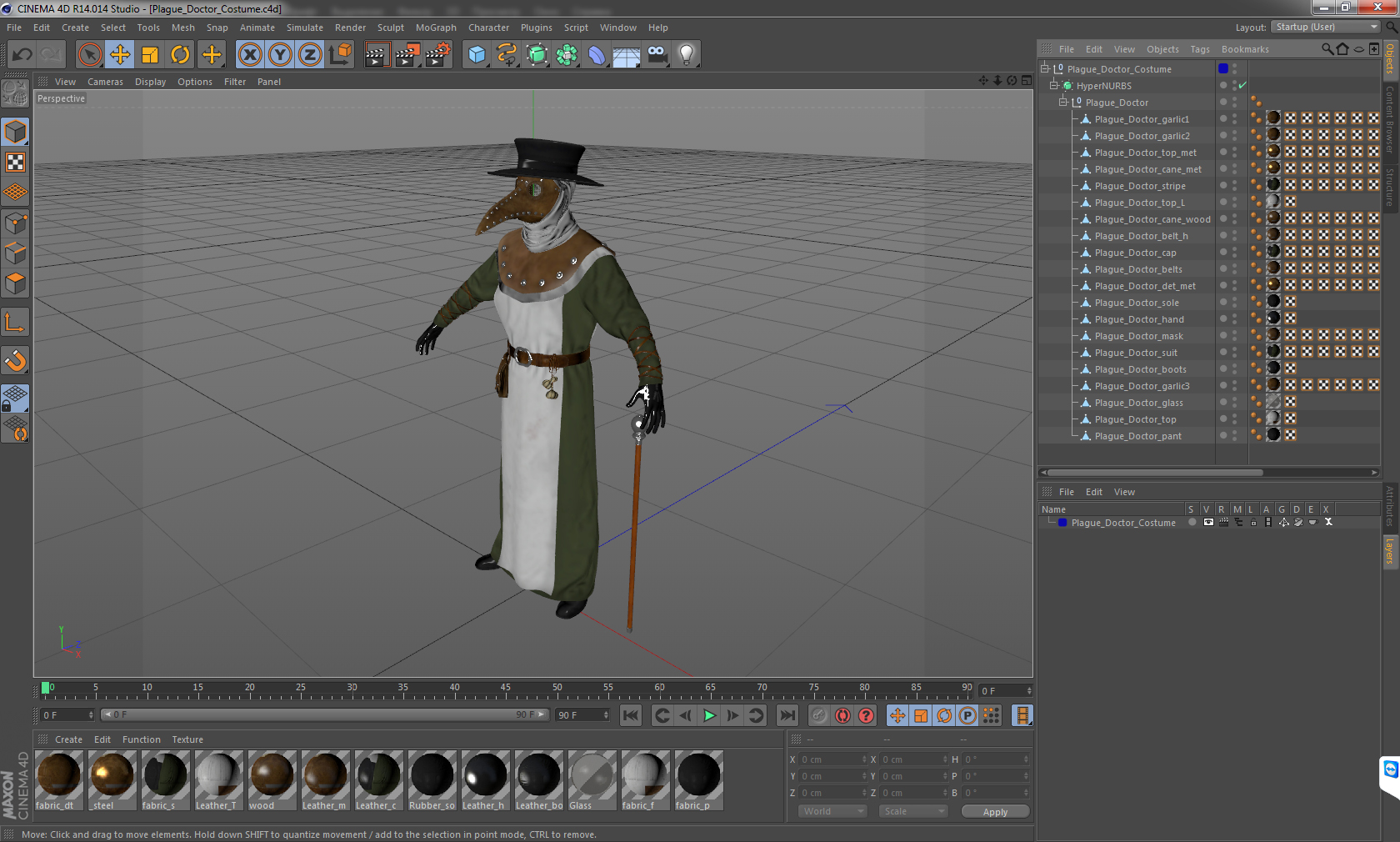This screenshot has height=842, width=1400.
Task: Click the X position field stepper
Action: 864,759
